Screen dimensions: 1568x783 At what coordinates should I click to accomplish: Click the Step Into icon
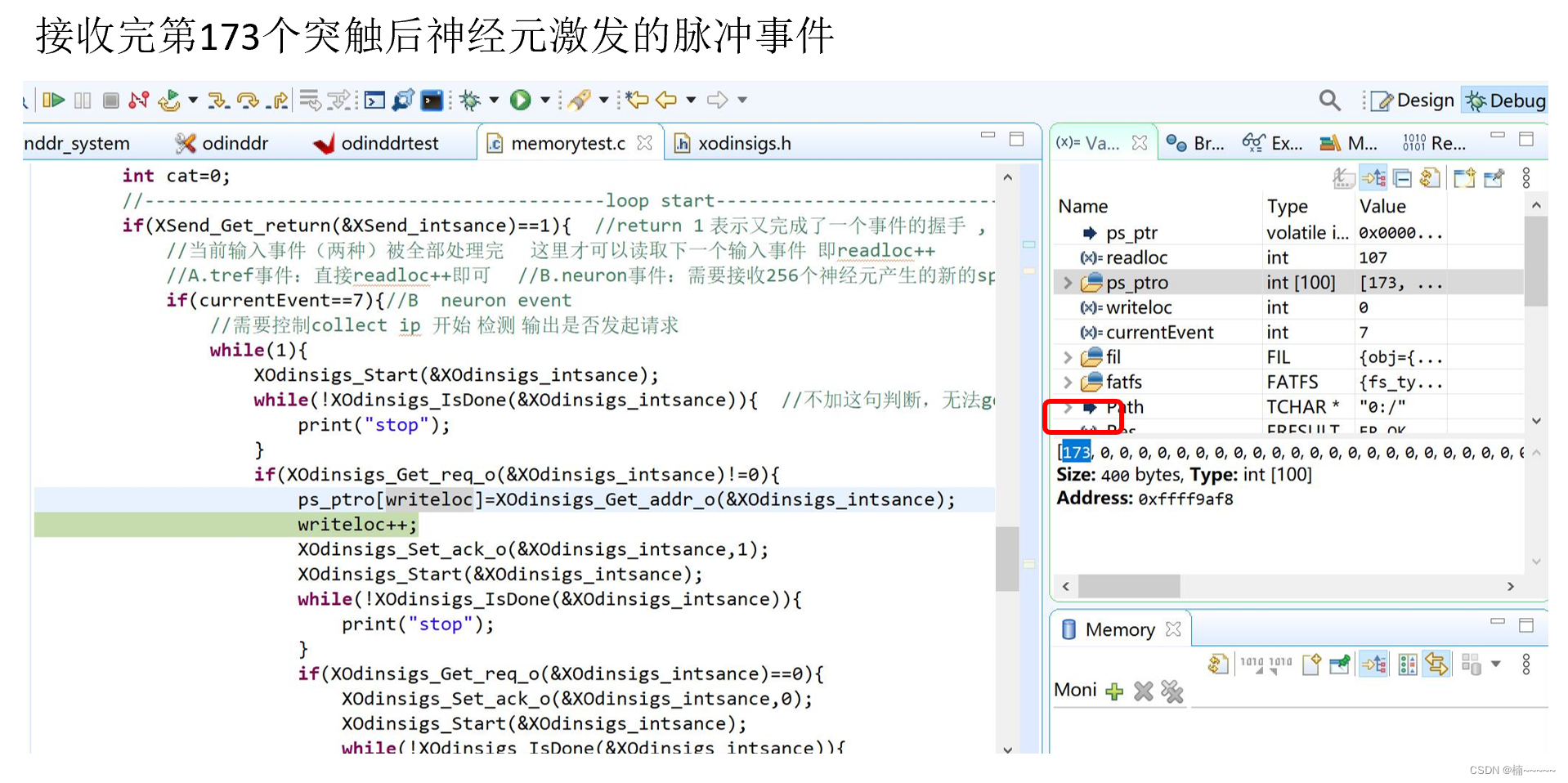(217, 100)
